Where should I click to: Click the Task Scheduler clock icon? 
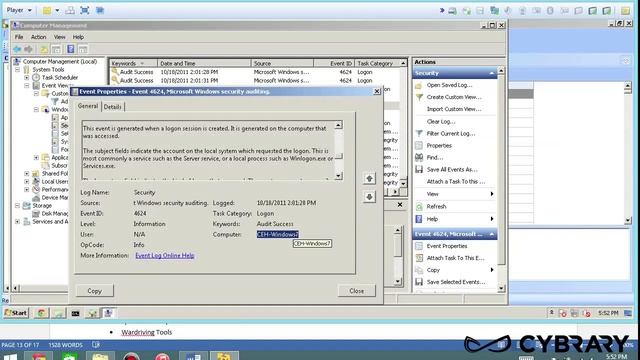point(36,77)
